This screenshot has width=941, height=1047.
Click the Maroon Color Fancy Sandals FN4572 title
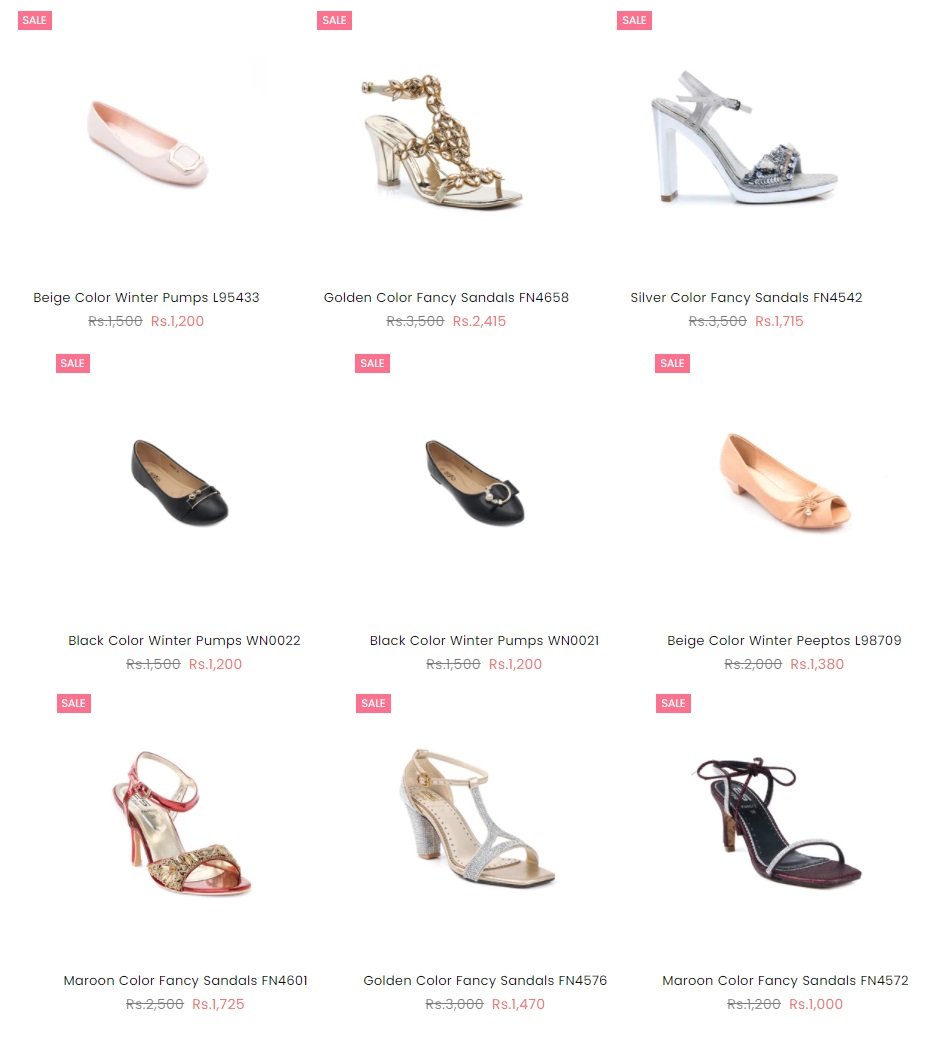785,981
